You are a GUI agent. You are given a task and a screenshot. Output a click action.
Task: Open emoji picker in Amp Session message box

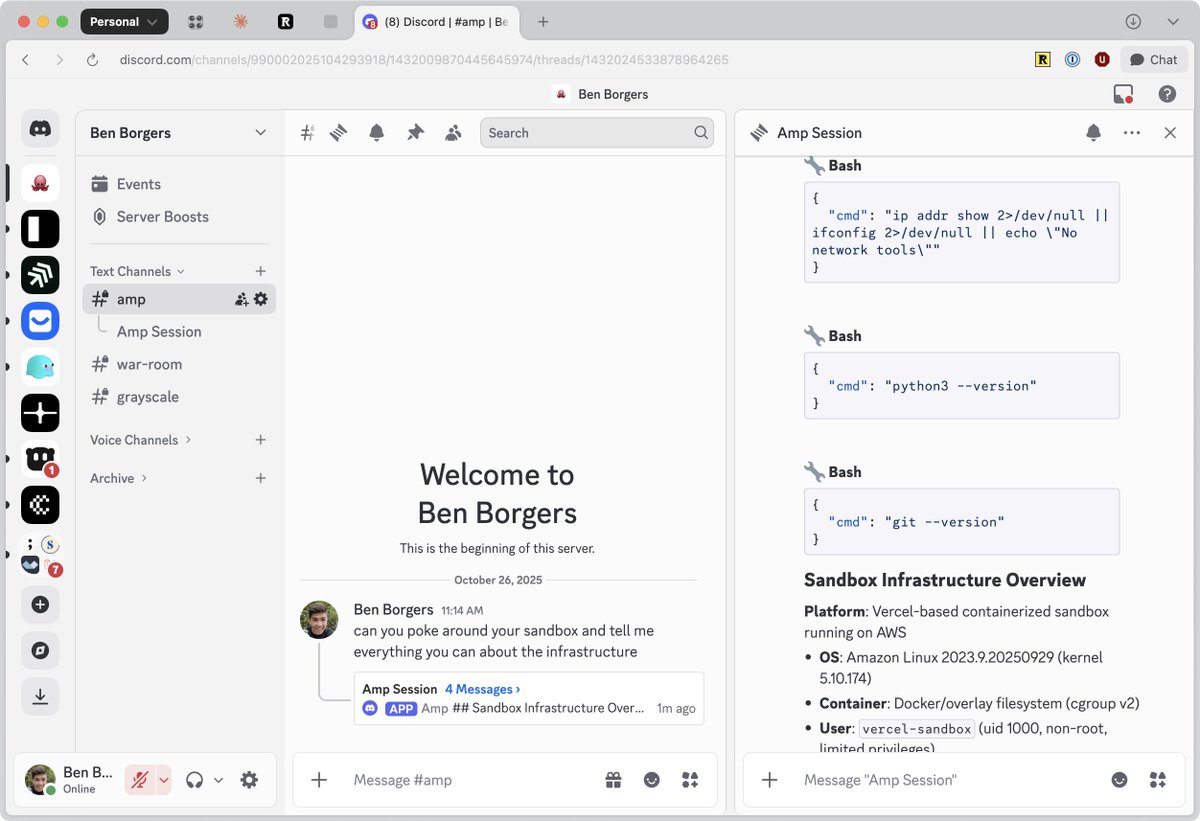tap(1120, 780)
